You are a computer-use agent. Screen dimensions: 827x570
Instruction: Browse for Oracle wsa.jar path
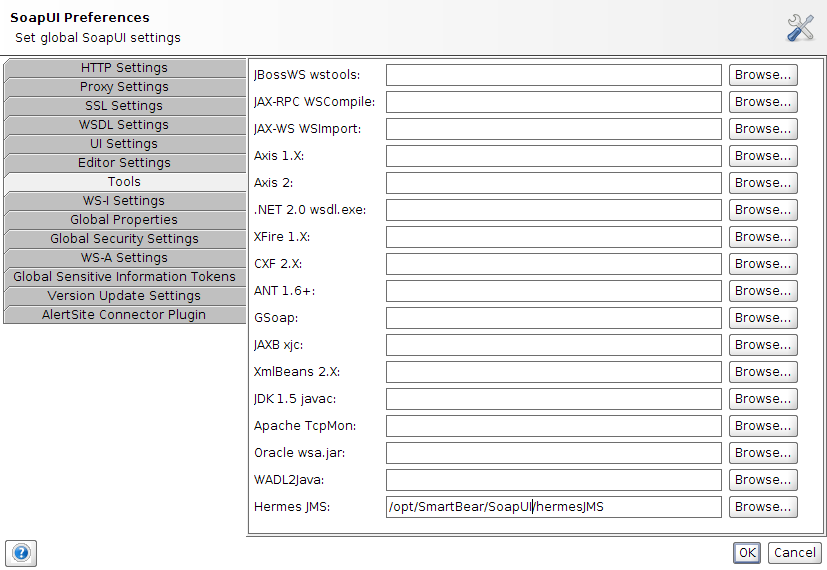[x=763, y=453]
